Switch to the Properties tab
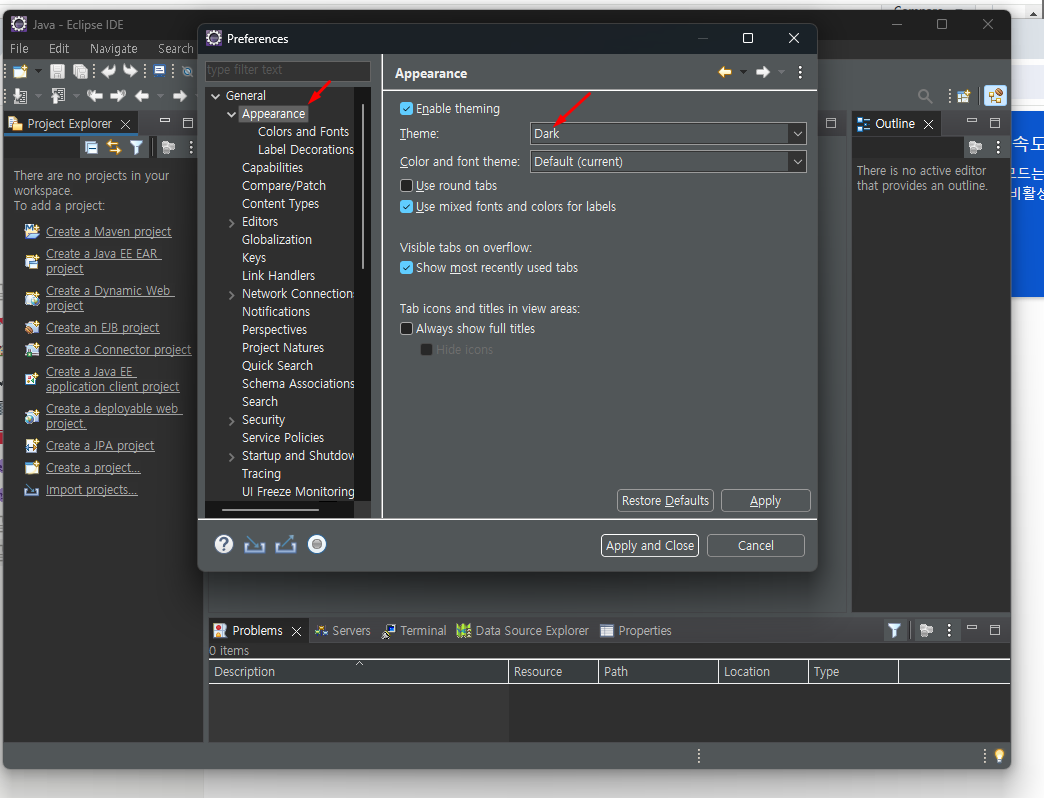This screenshot has width=1044, height=798. click(x=636, y=630)
